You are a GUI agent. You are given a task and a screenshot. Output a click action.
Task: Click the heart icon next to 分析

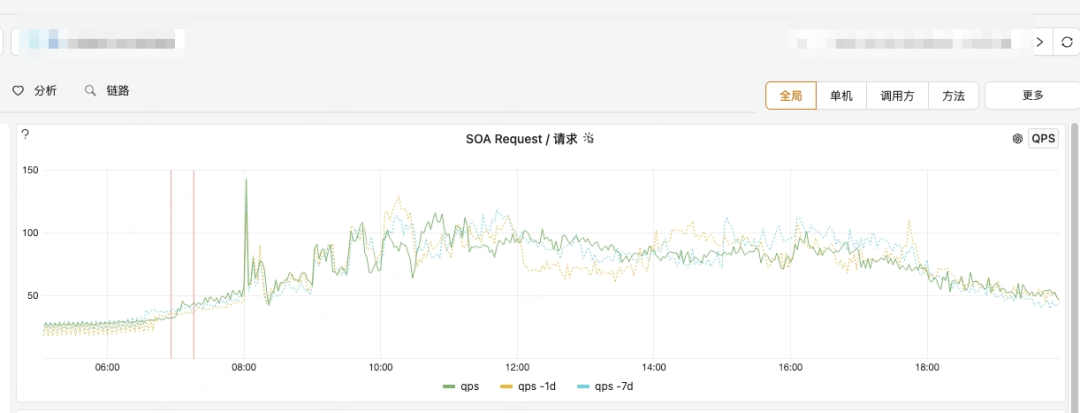(18, 91)
